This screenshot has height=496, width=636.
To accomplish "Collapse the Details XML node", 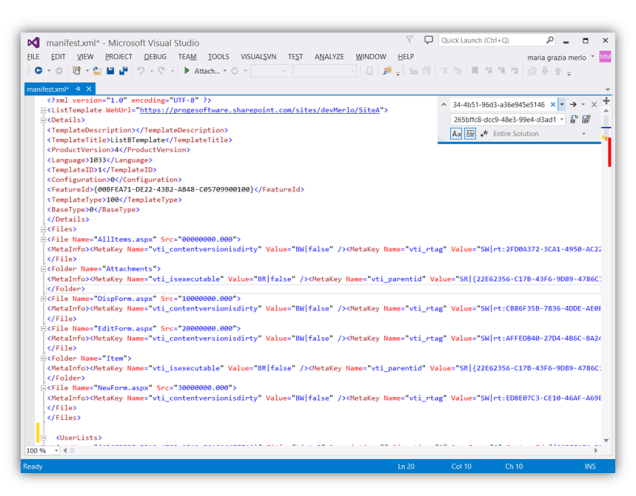I will [43, 120].
